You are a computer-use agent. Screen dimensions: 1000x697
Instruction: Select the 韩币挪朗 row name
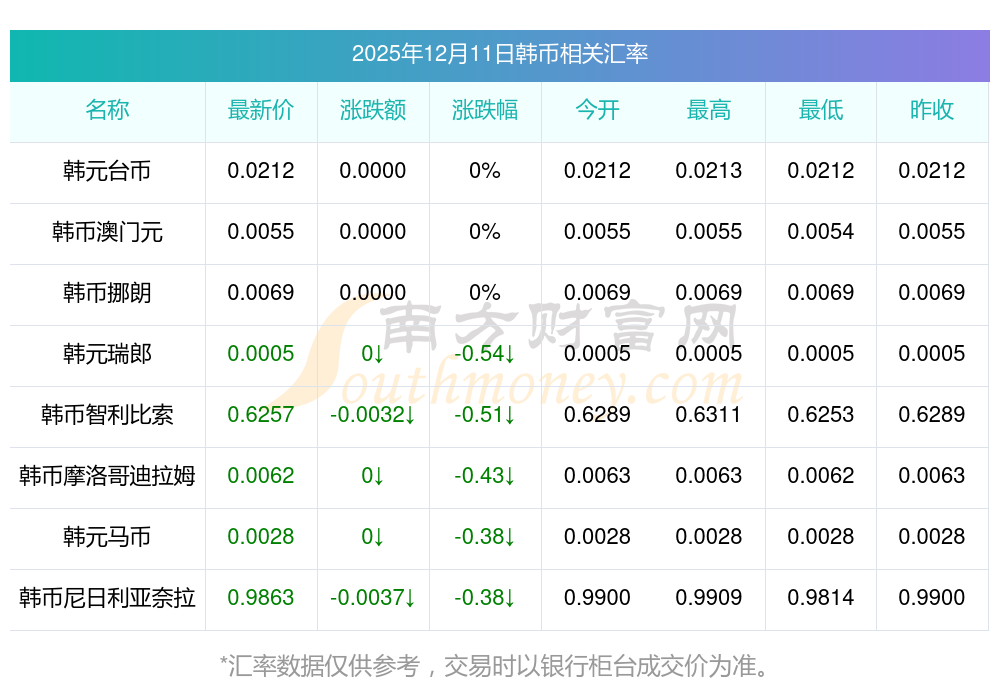click(107, 293)
